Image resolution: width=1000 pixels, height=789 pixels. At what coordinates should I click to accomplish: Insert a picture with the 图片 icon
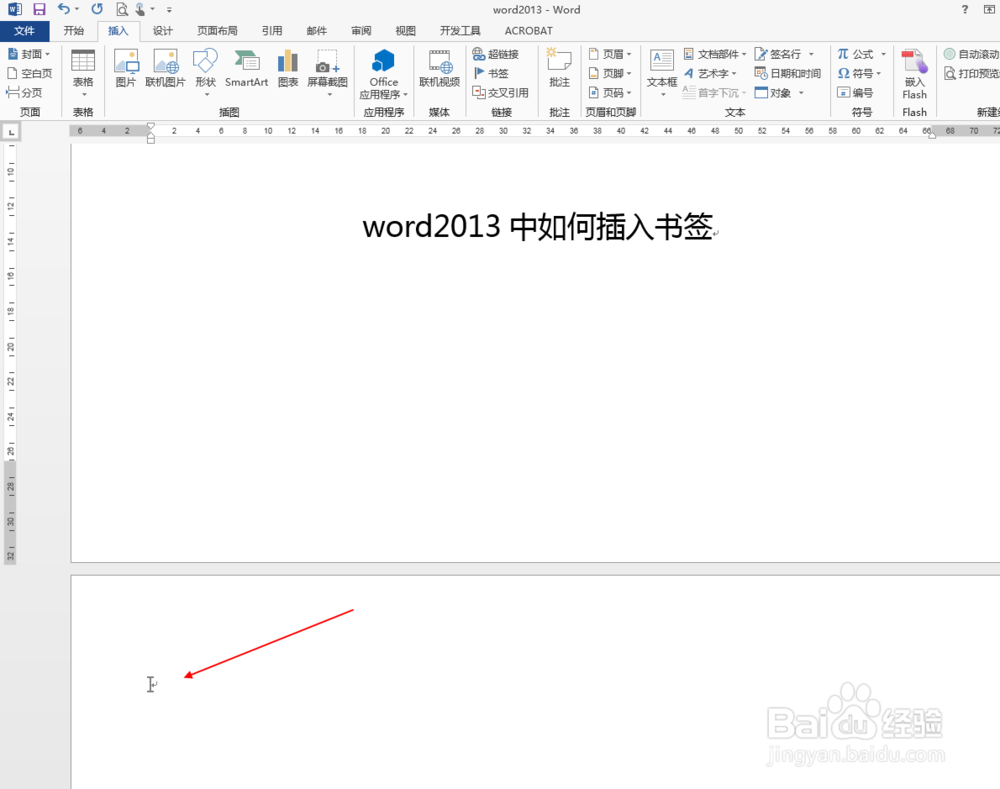click(x=126, y=69)
